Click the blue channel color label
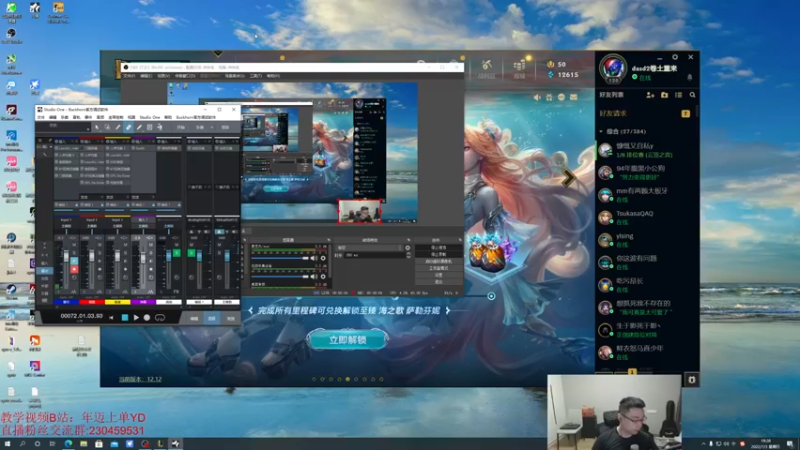The image size is (800, 450). click(66, 302)
